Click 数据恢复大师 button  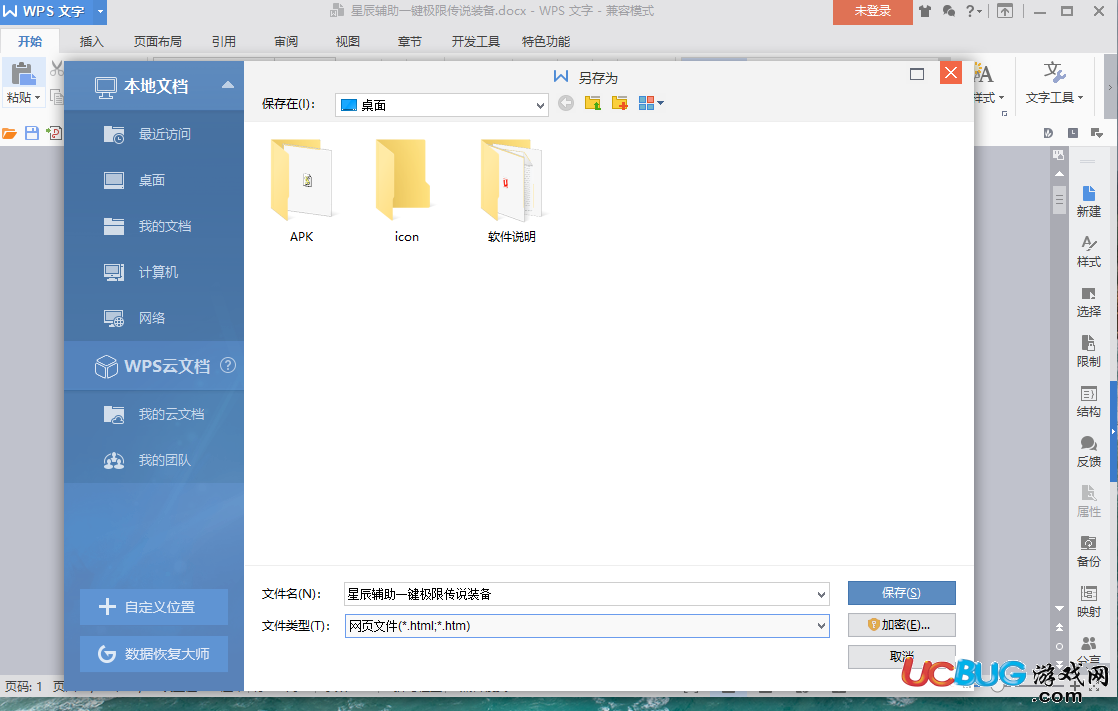pos(154,654)
